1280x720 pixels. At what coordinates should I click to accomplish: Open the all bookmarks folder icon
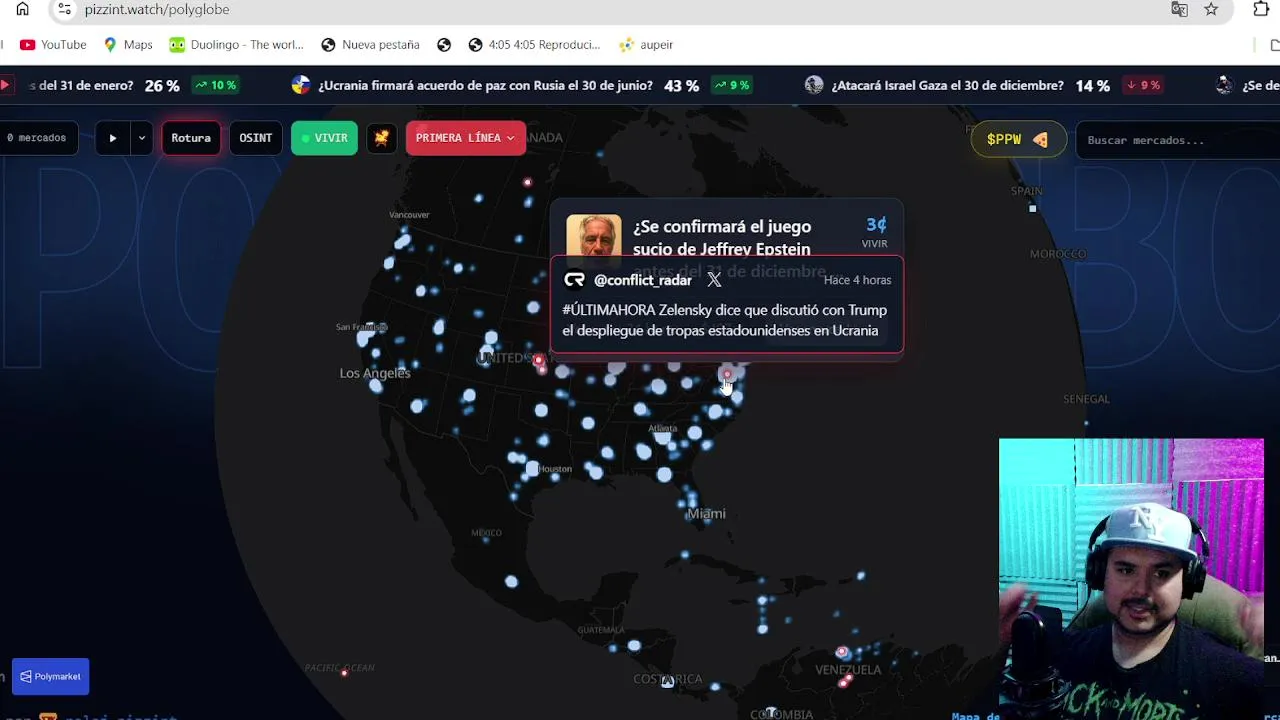1274,45
